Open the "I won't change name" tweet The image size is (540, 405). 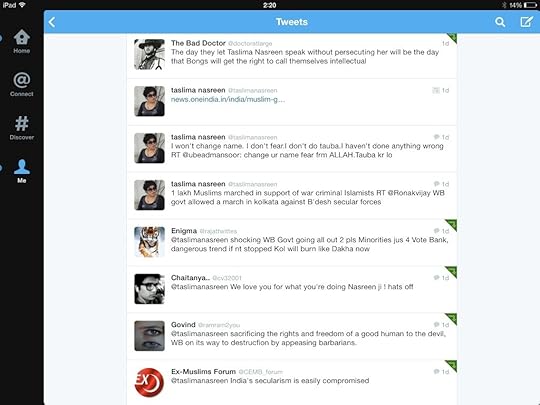coord(292,148)
